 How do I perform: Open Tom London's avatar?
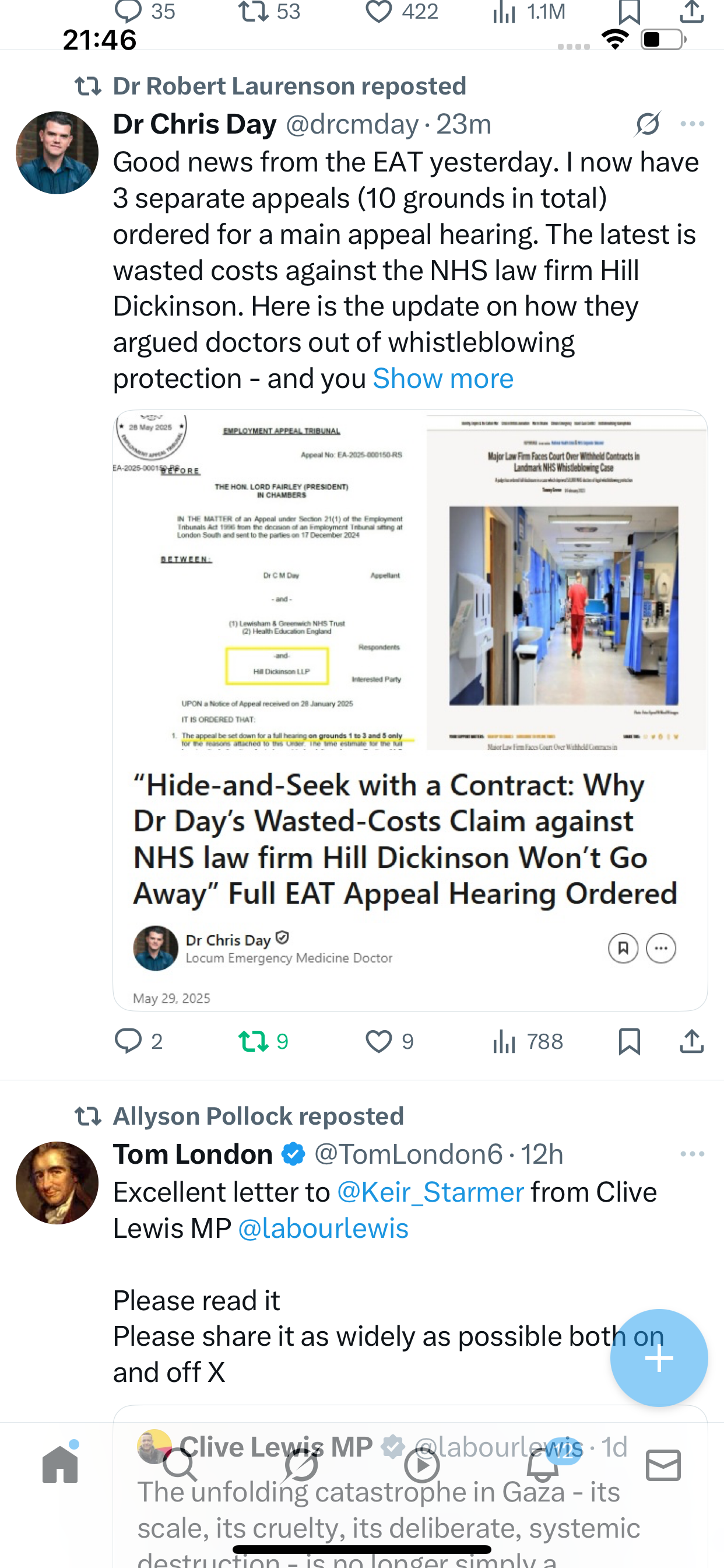point(57,1182)
